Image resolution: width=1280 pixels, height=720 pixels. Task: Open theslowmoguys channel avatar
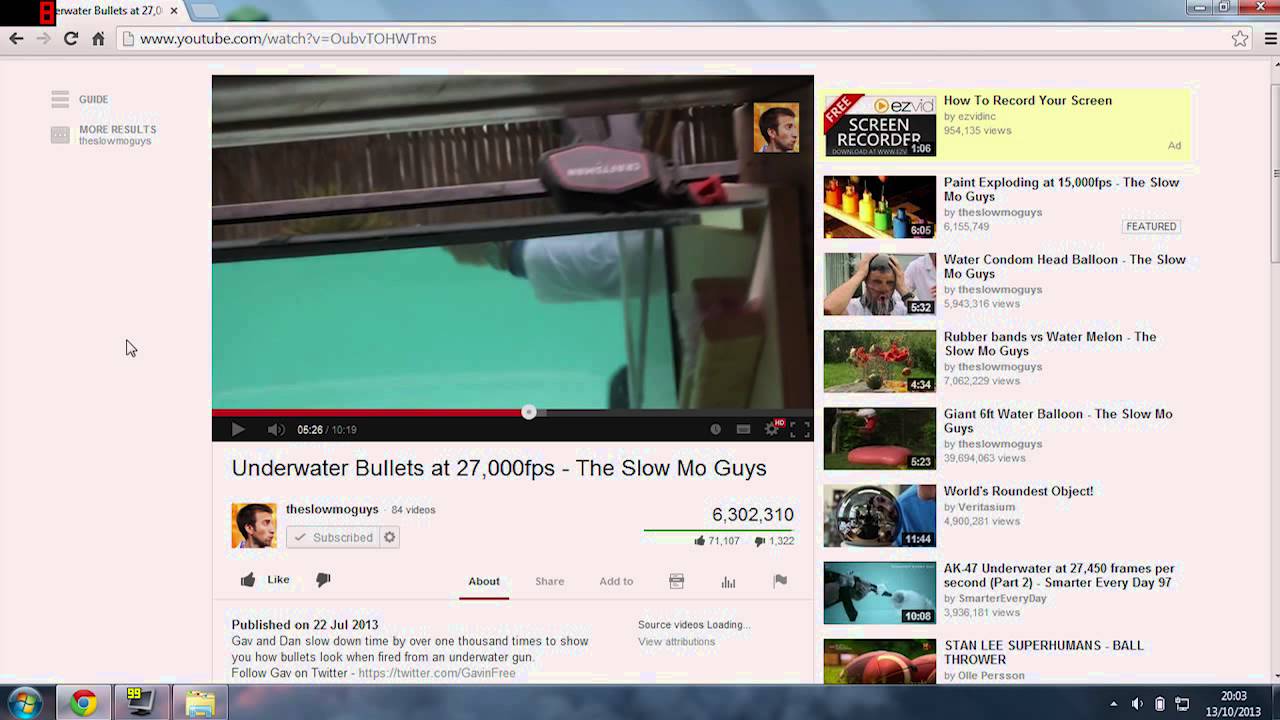[254, 526]
